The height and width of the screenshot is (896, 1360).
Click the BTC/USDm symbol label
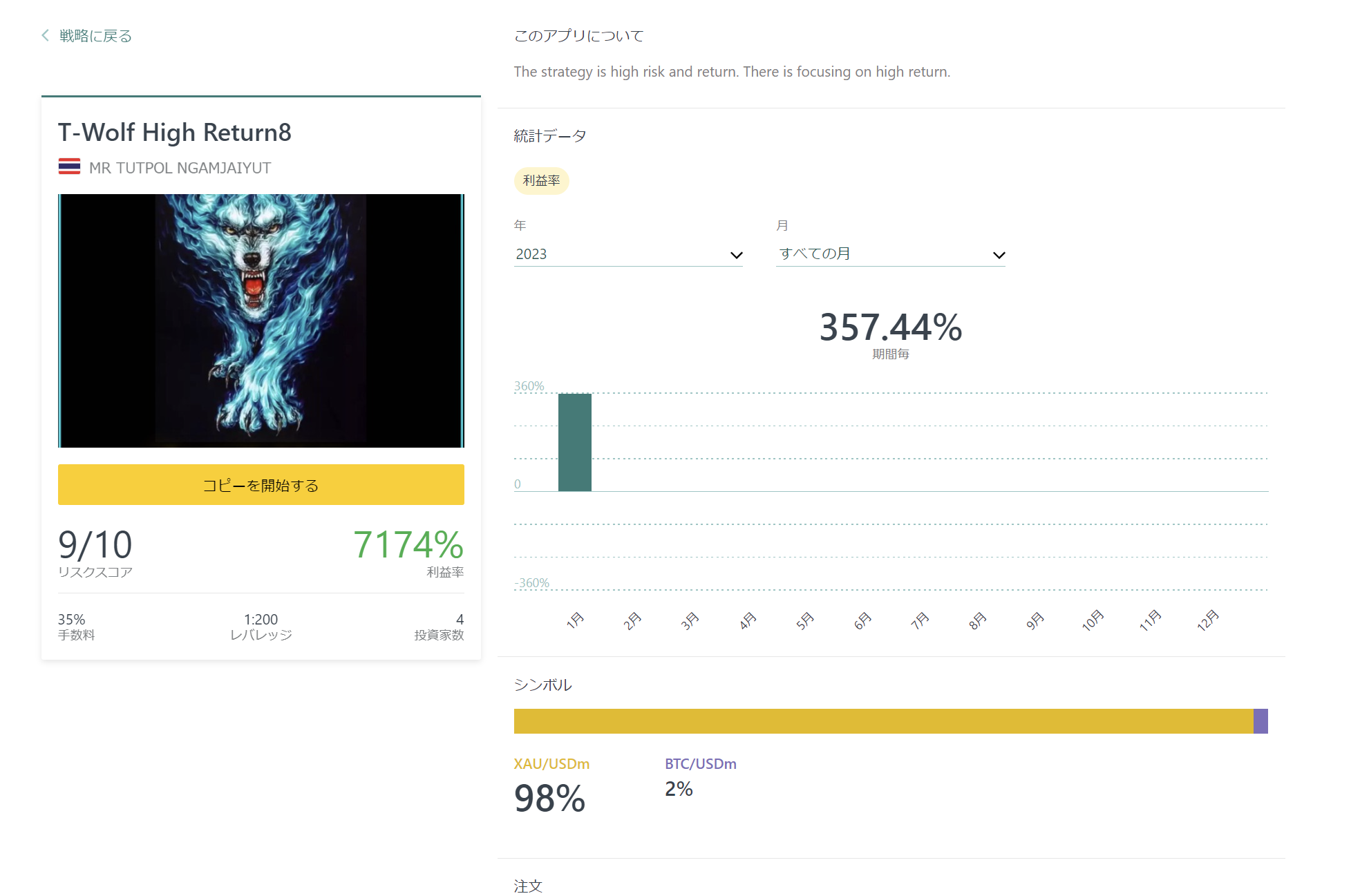701,764
